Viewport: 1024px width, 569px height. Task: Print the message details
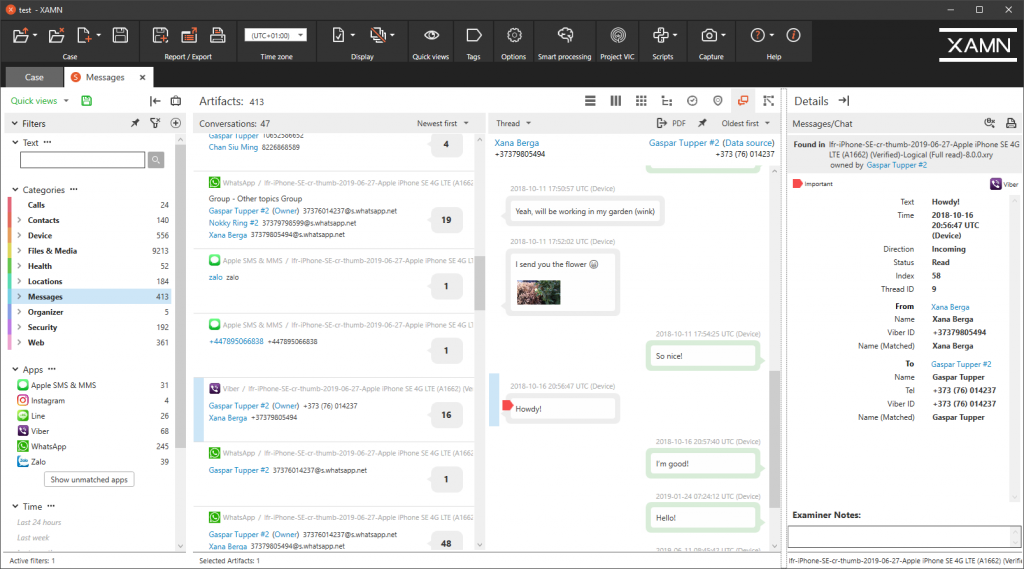point(1011,123)
